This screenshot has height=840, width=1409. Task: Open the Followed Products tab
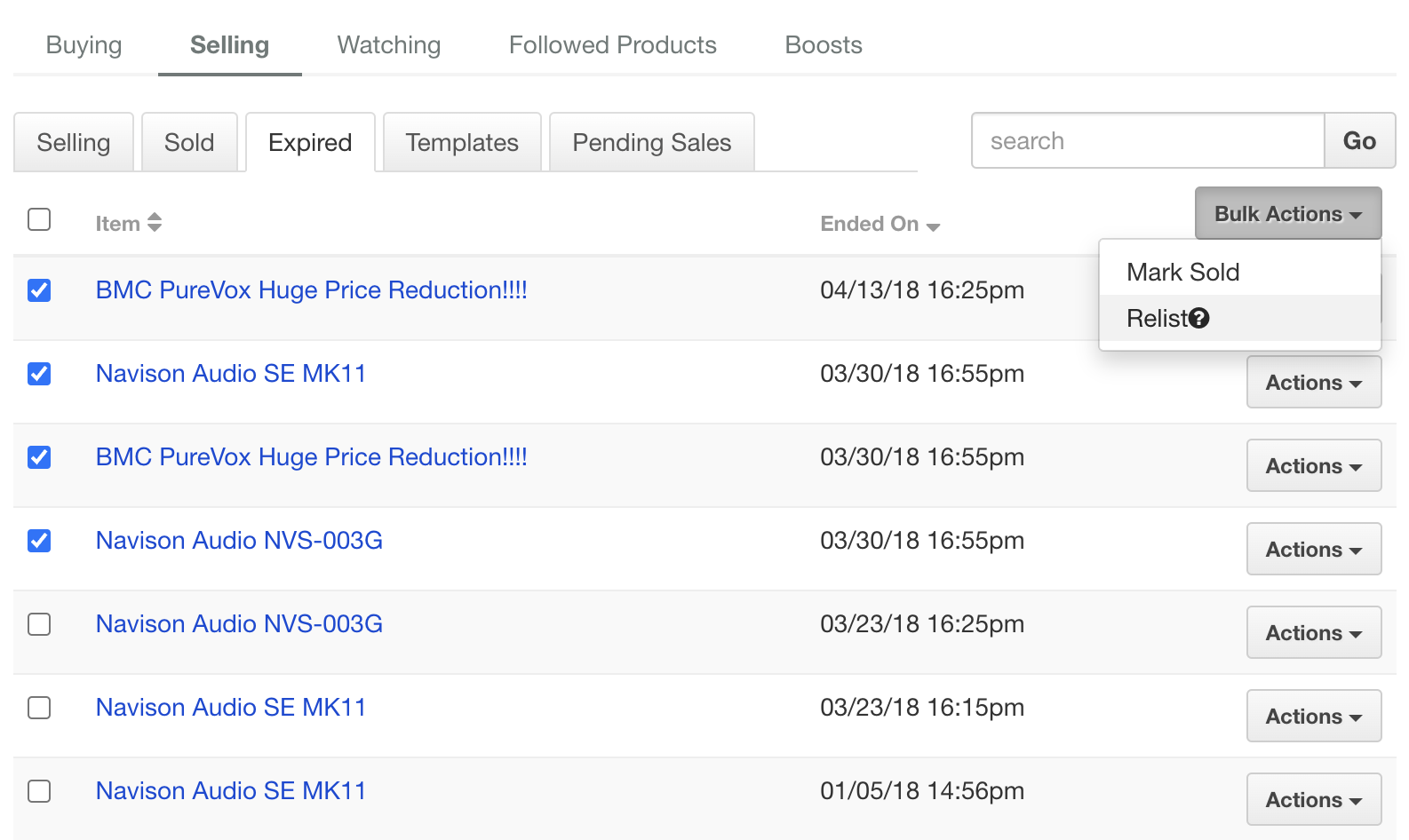click(x=613, y=45)
